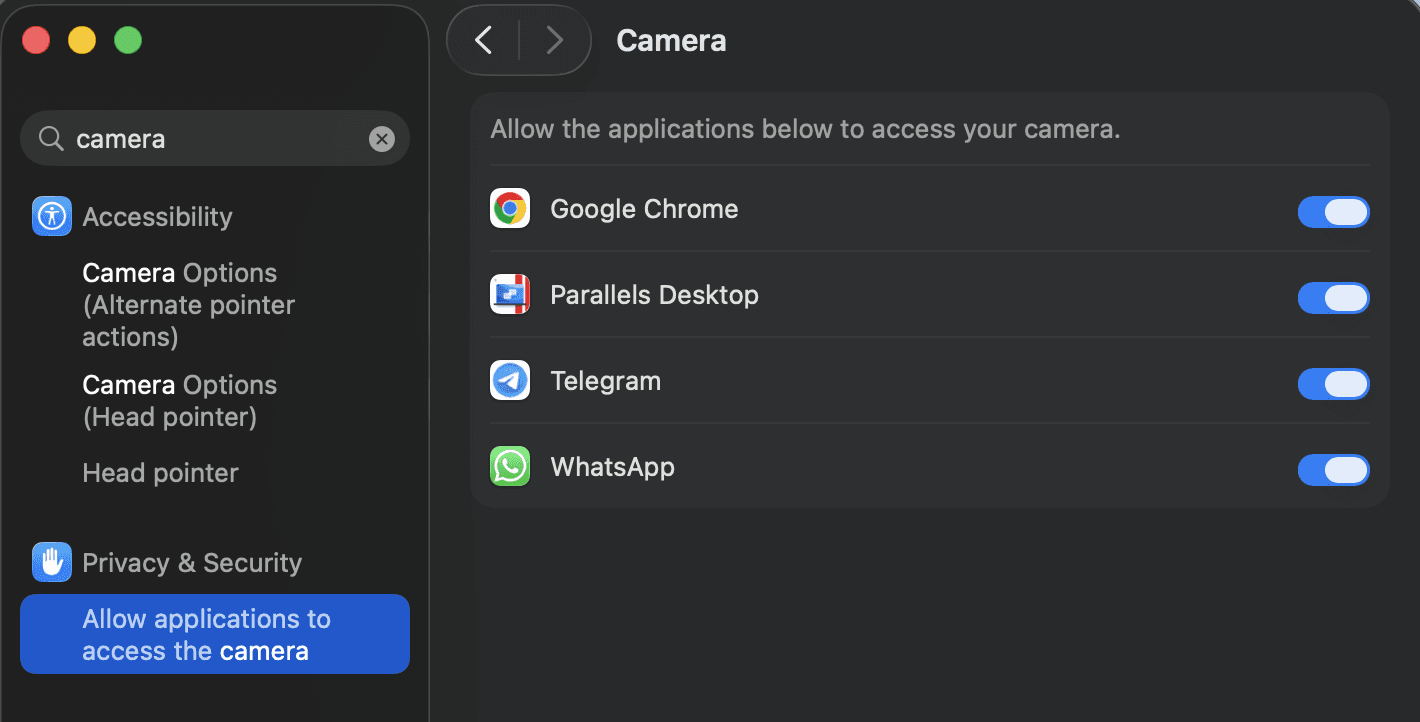Select 'Allow applications to access the camera'
Viewport: 1420px width, 722px height.
(x=215, y=634)
